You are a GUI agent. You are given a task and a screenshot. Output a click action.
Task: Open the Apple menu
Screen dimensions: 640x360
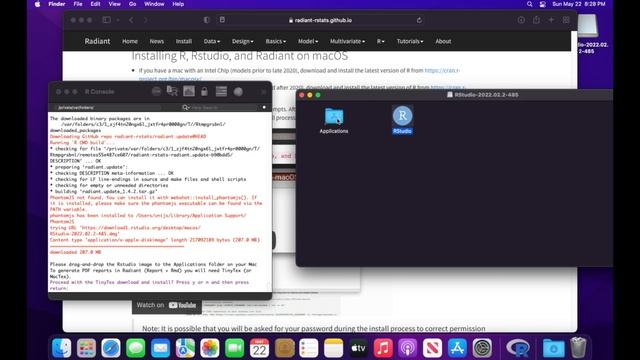coord(38,4)
